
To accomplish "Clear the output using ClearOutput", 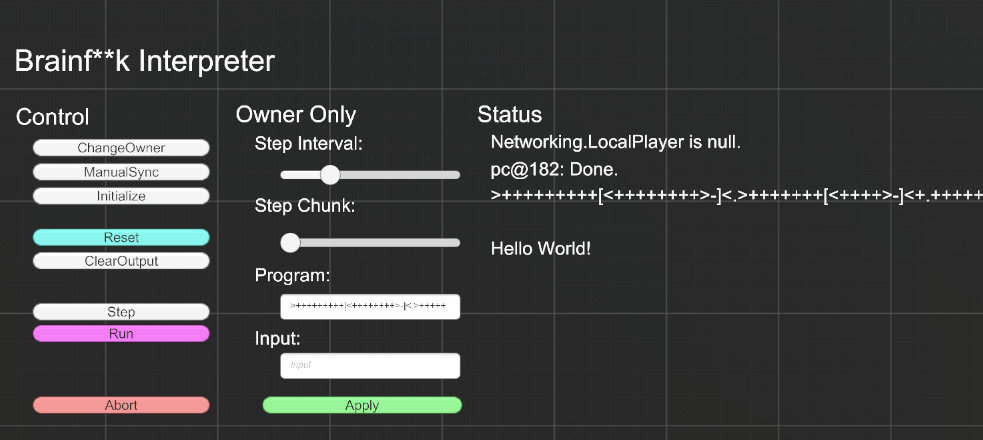I will [121, 261].
